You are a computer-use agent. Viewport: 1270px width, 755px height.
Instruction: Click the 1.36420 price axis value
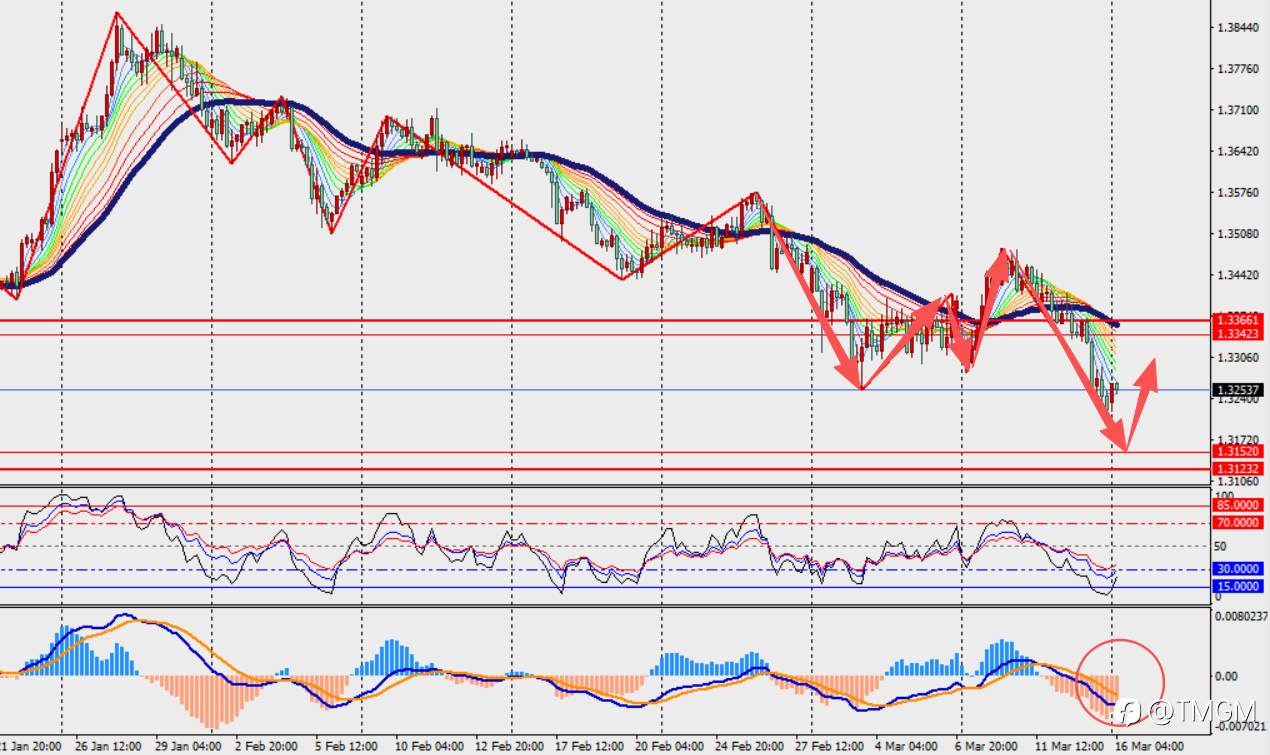[x=1238, y=152]
